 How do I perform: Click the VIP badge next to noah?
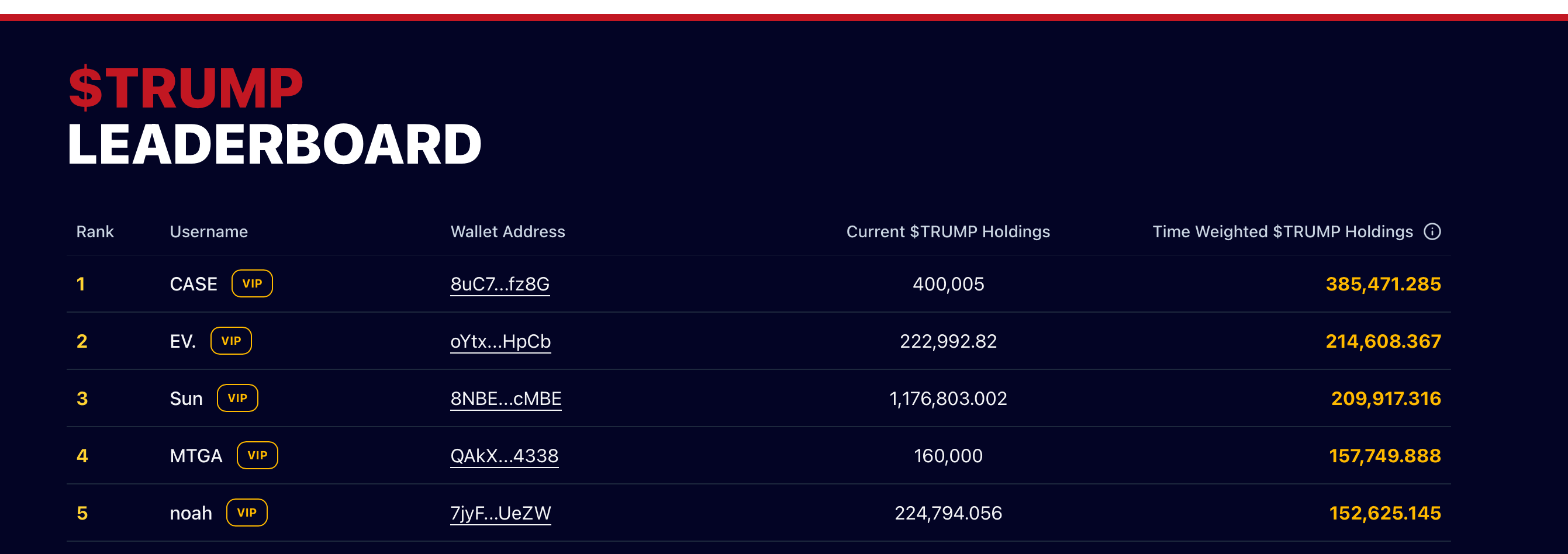pyautogui.click(x=247, y=513)
